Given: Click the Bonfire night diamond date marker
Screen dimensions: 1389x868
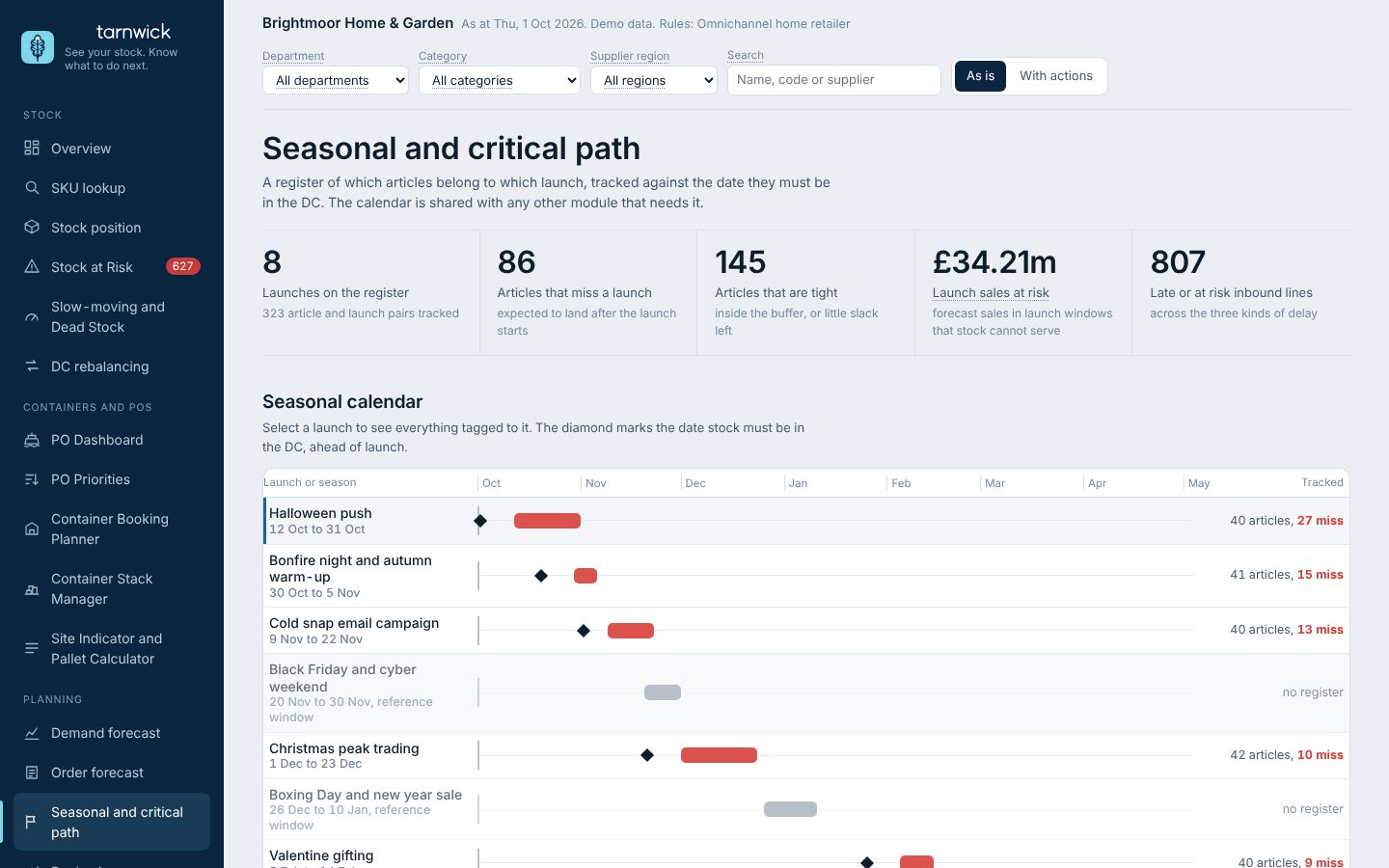Looking at the screenshot, I should tap(541, 576).
